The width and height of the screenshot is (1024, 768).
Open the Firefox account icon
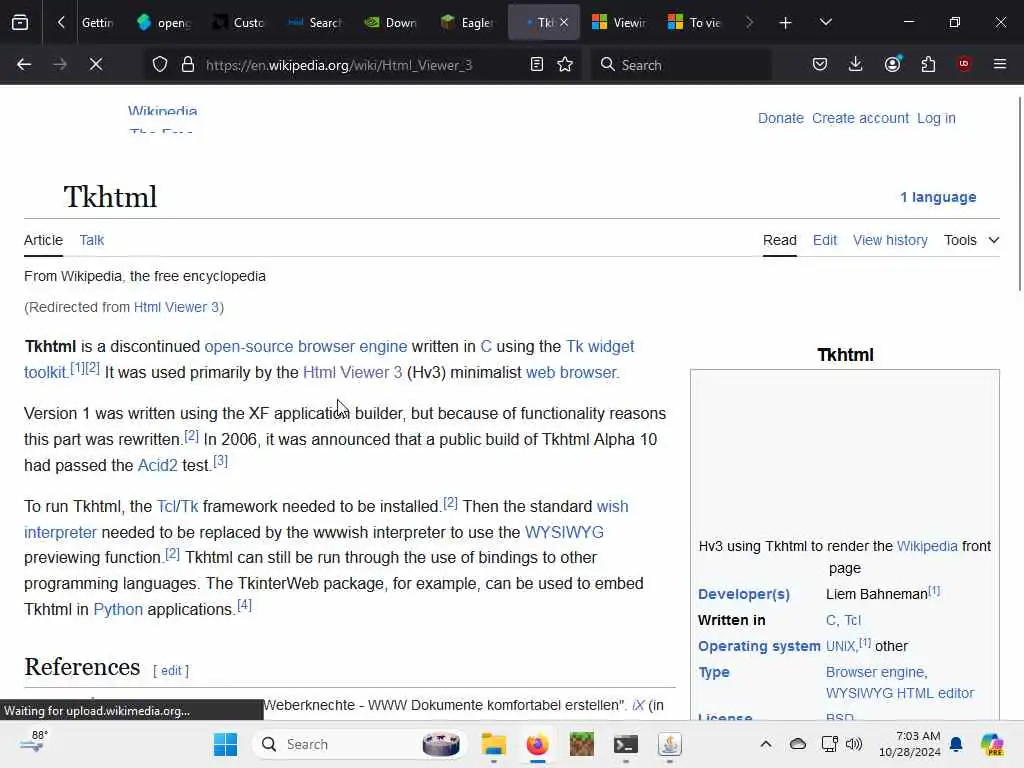892,64
